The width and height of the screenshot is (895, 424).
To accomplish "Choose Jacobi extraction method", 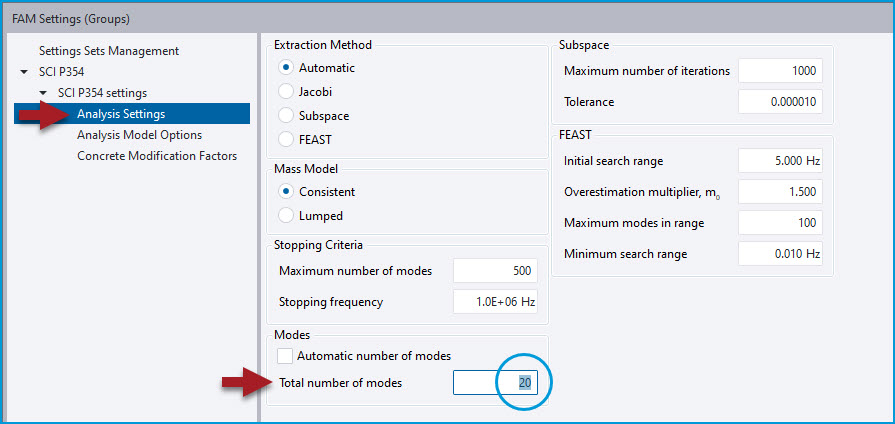I will point(287,92).
